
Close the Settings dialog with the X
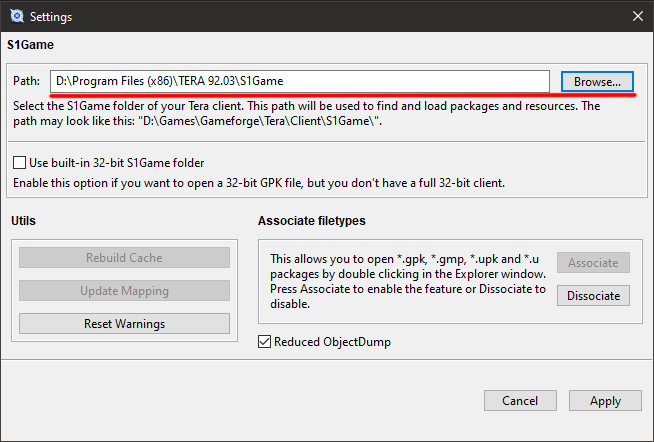click(637, 16)
